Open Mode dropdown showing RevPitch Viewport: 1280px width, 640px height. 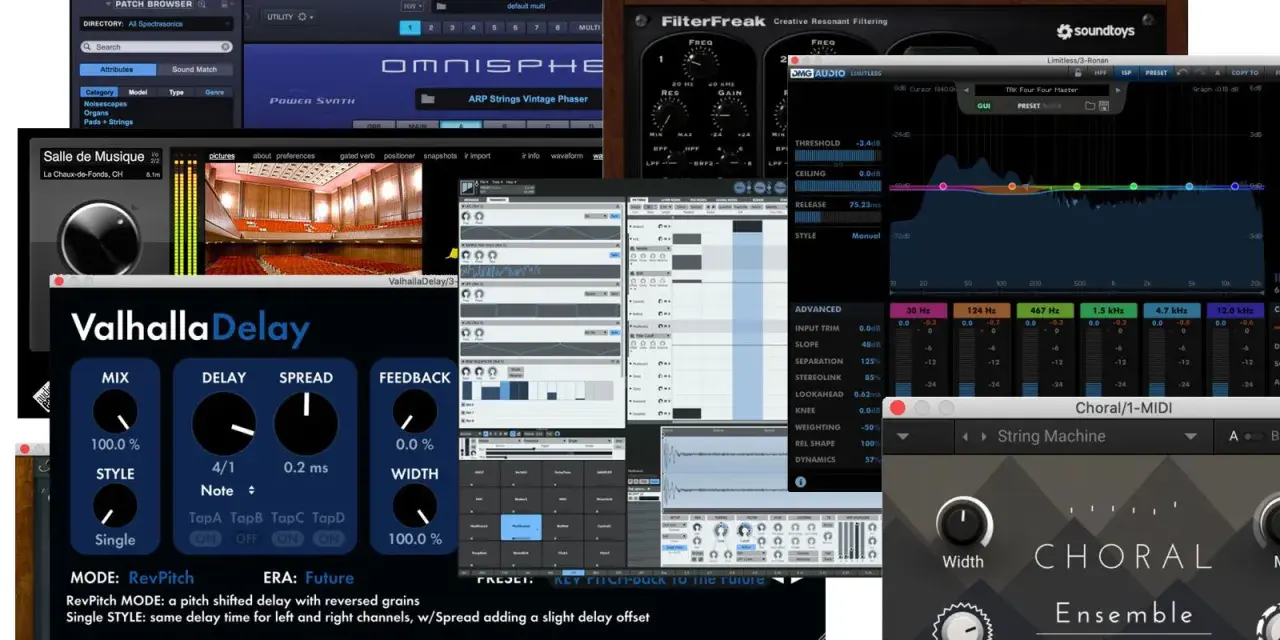pyautogui.click(x=161, y=577)
